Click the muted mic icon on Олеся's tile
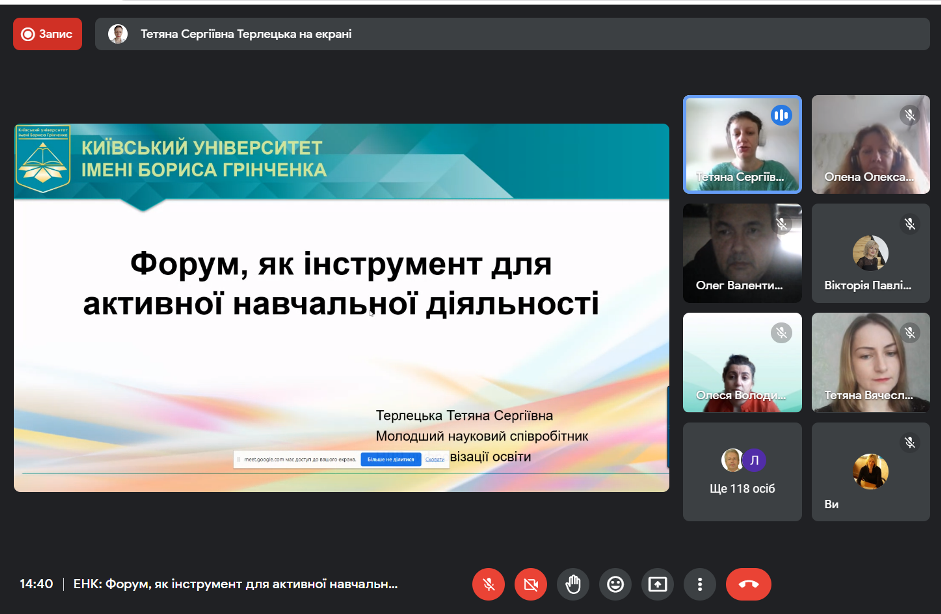Viewport: 941px width, 614px height. pos(781,333)
